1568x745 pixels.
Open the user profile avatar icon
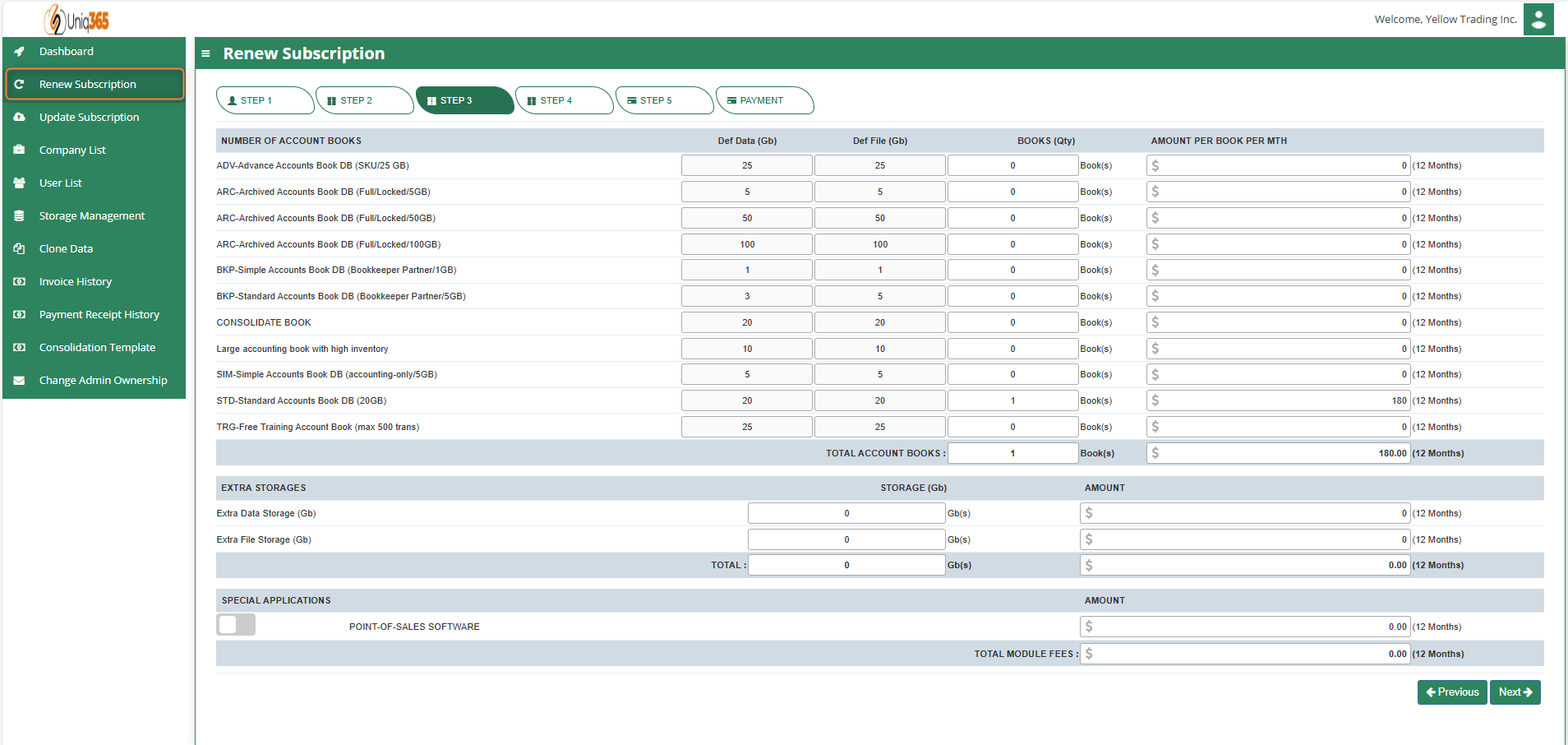point(1538,19)
